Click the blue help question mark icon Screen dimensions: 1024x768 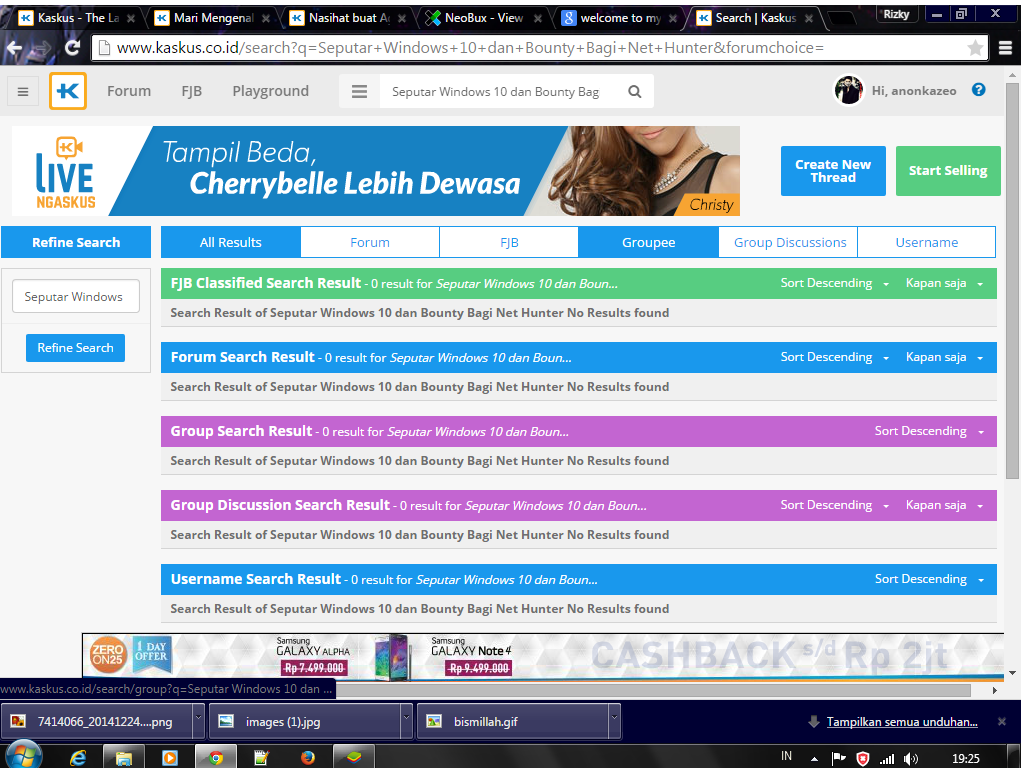(978, 90)
